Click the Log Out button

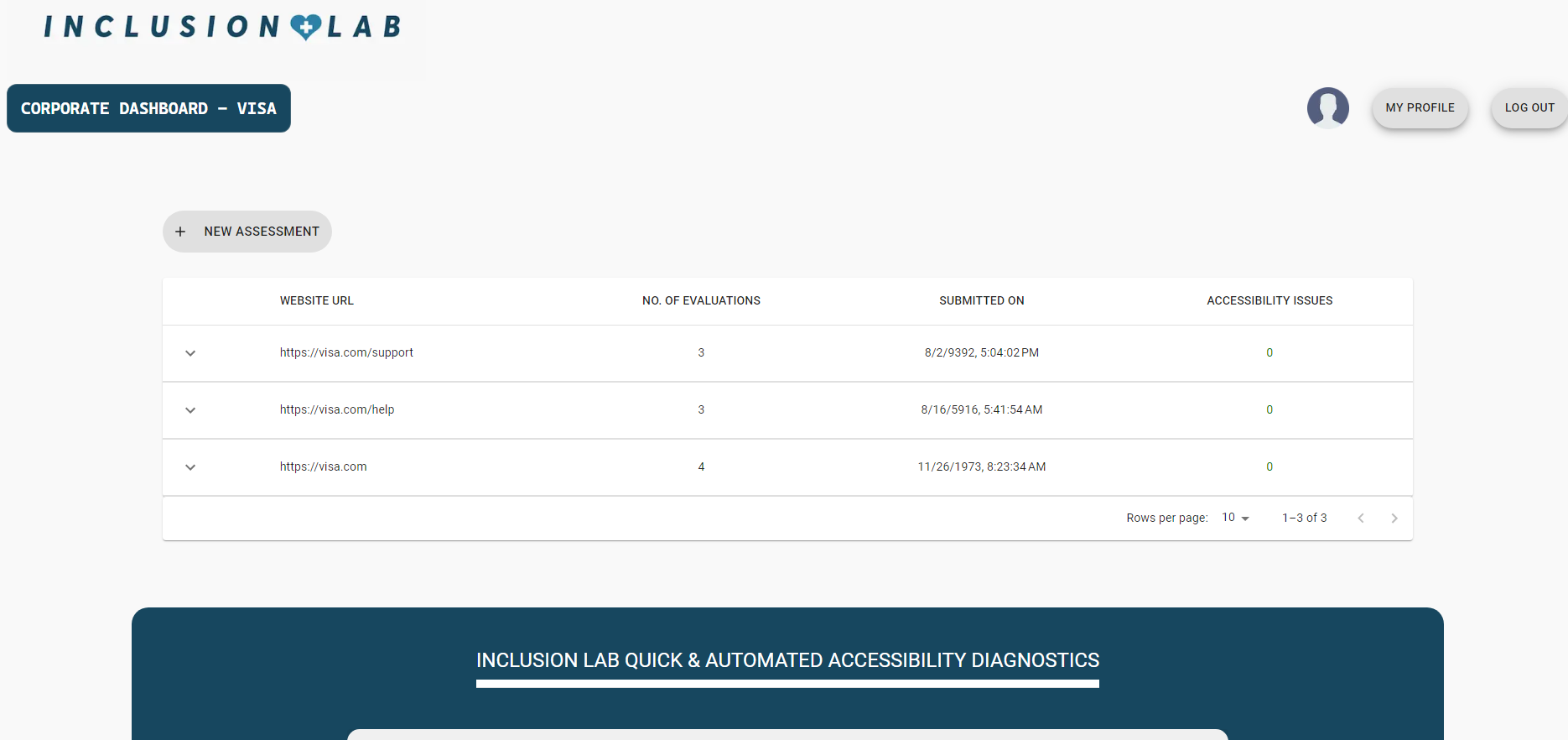pos(1529,108)
